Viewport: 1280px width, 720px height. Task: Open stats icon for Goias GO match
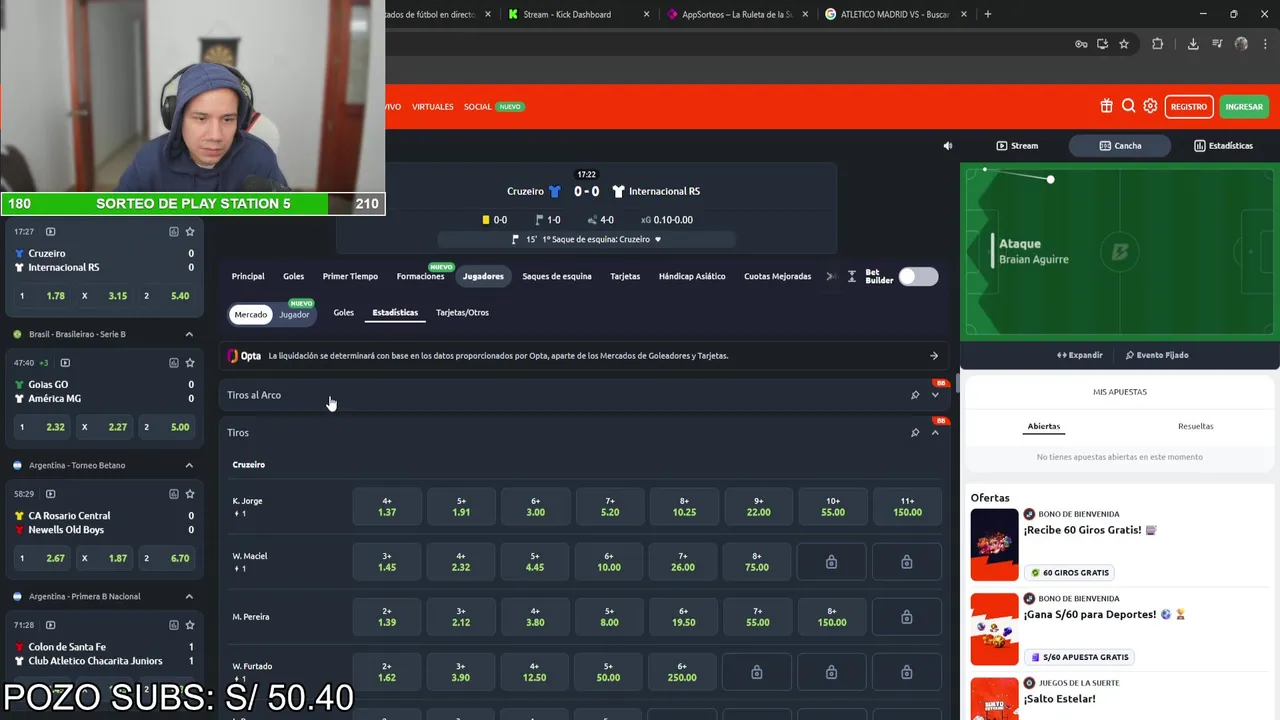point(174,363)
